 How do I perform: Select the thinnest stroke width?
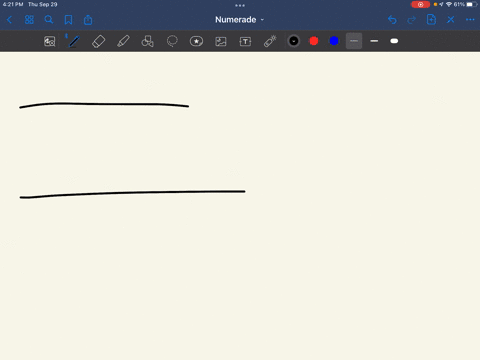pos(354,41)
